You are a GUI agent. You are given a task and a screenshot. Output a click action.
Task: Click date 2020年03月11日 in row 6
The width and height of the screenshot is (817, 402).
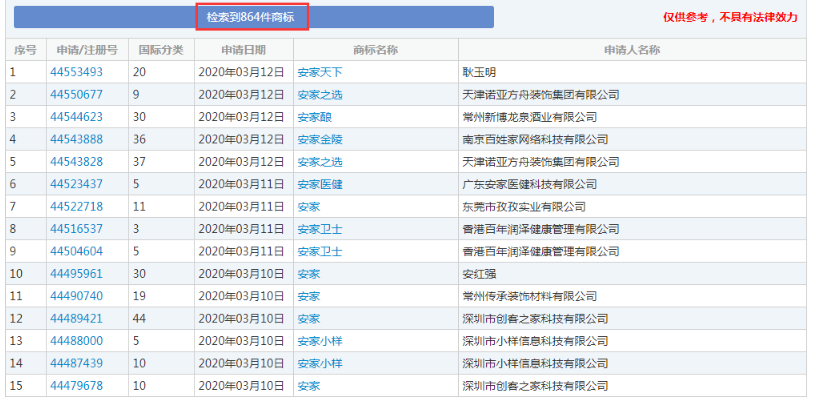tap(241, 184)
